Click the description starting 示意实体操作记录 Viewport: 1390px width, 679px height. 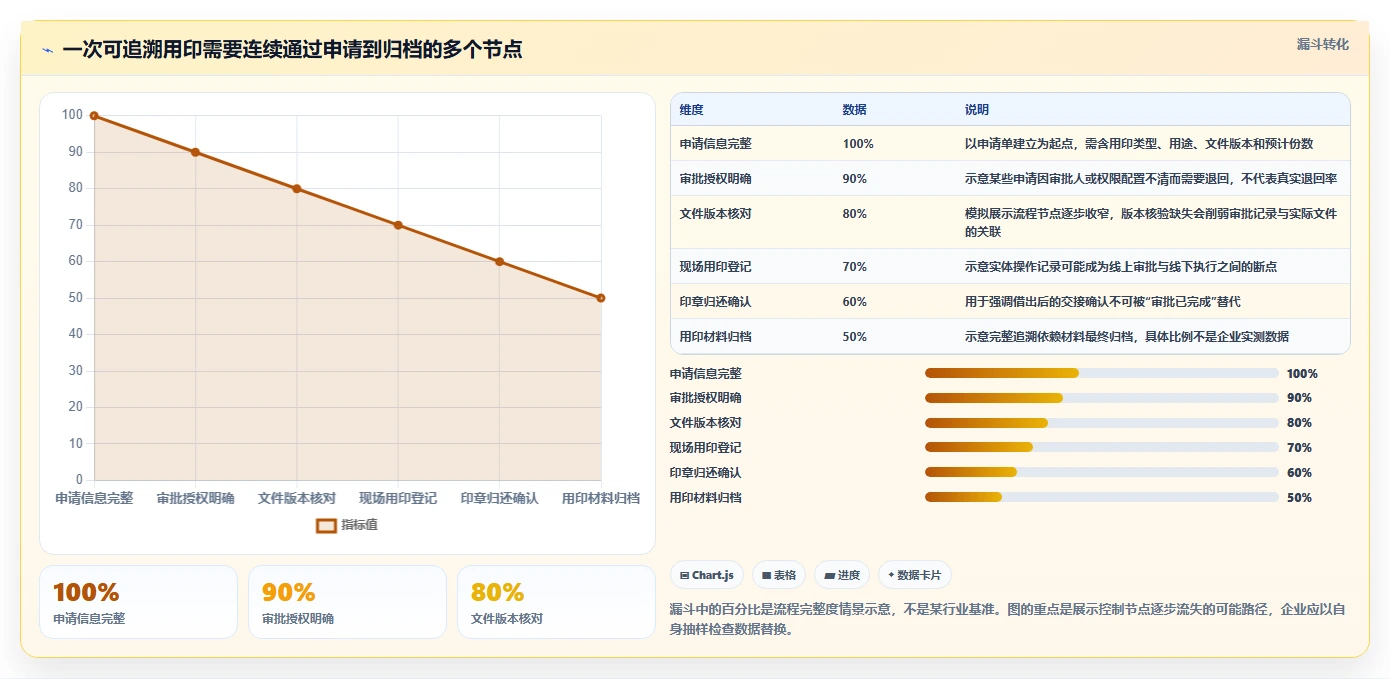coord(1121,267)
